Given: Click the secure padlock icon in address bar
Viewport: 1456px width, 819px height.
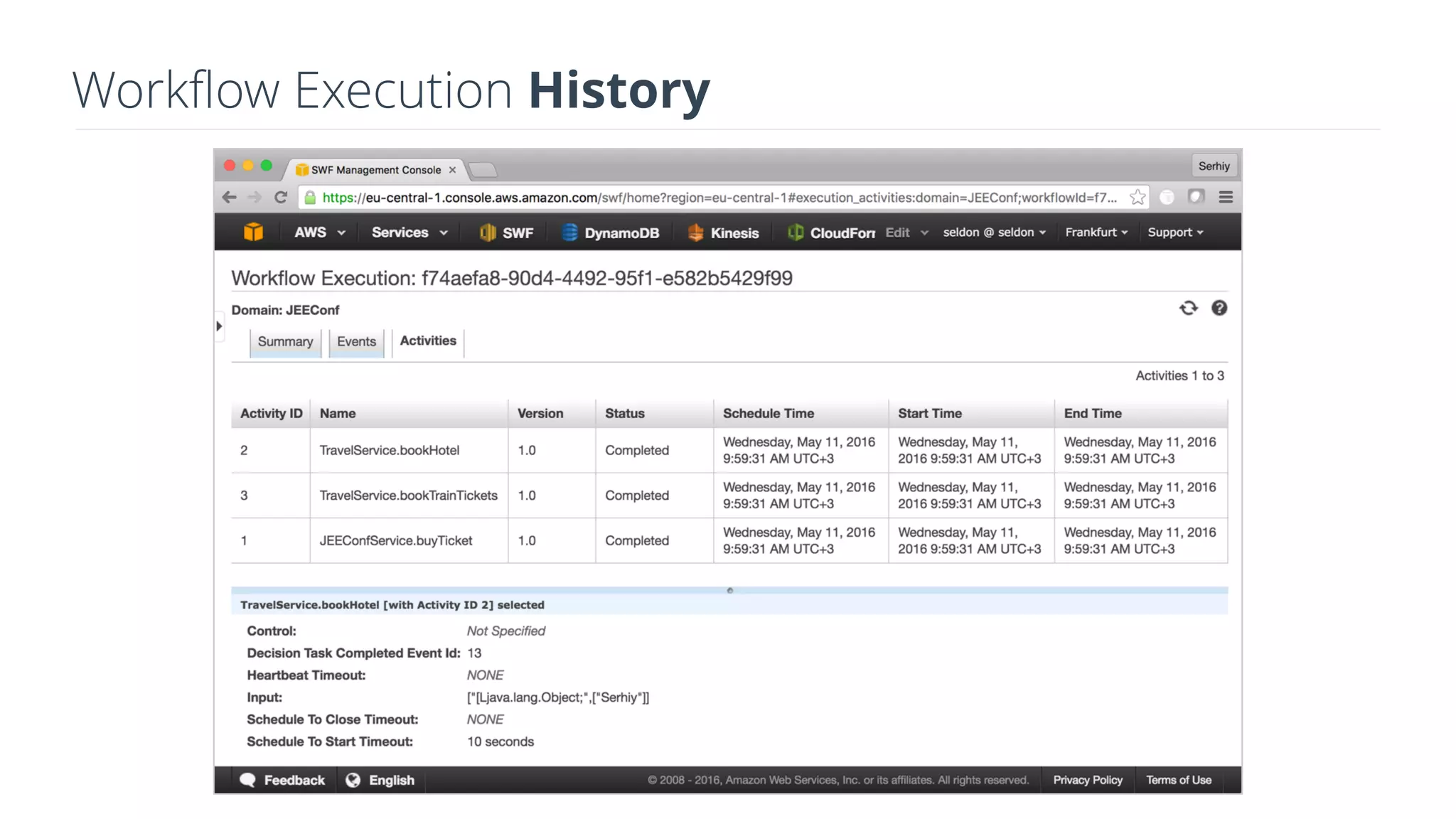Looking at the screenshot, I should [310, 198].
